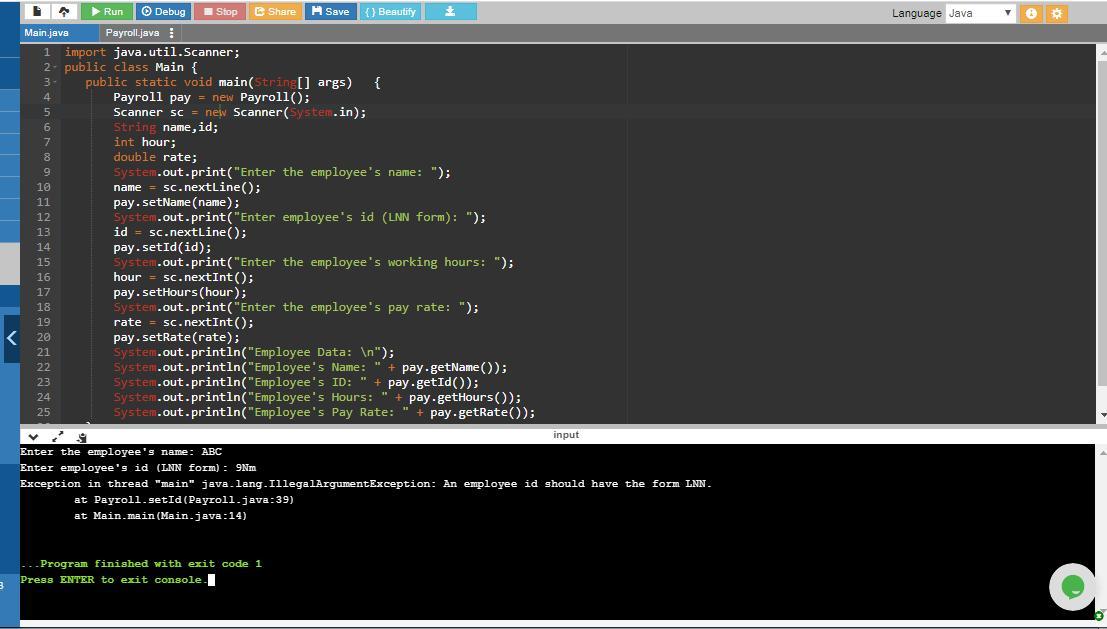Select the Main.java tab
Viewport: 1107px width, 629px height.
[x=47, y=33]
